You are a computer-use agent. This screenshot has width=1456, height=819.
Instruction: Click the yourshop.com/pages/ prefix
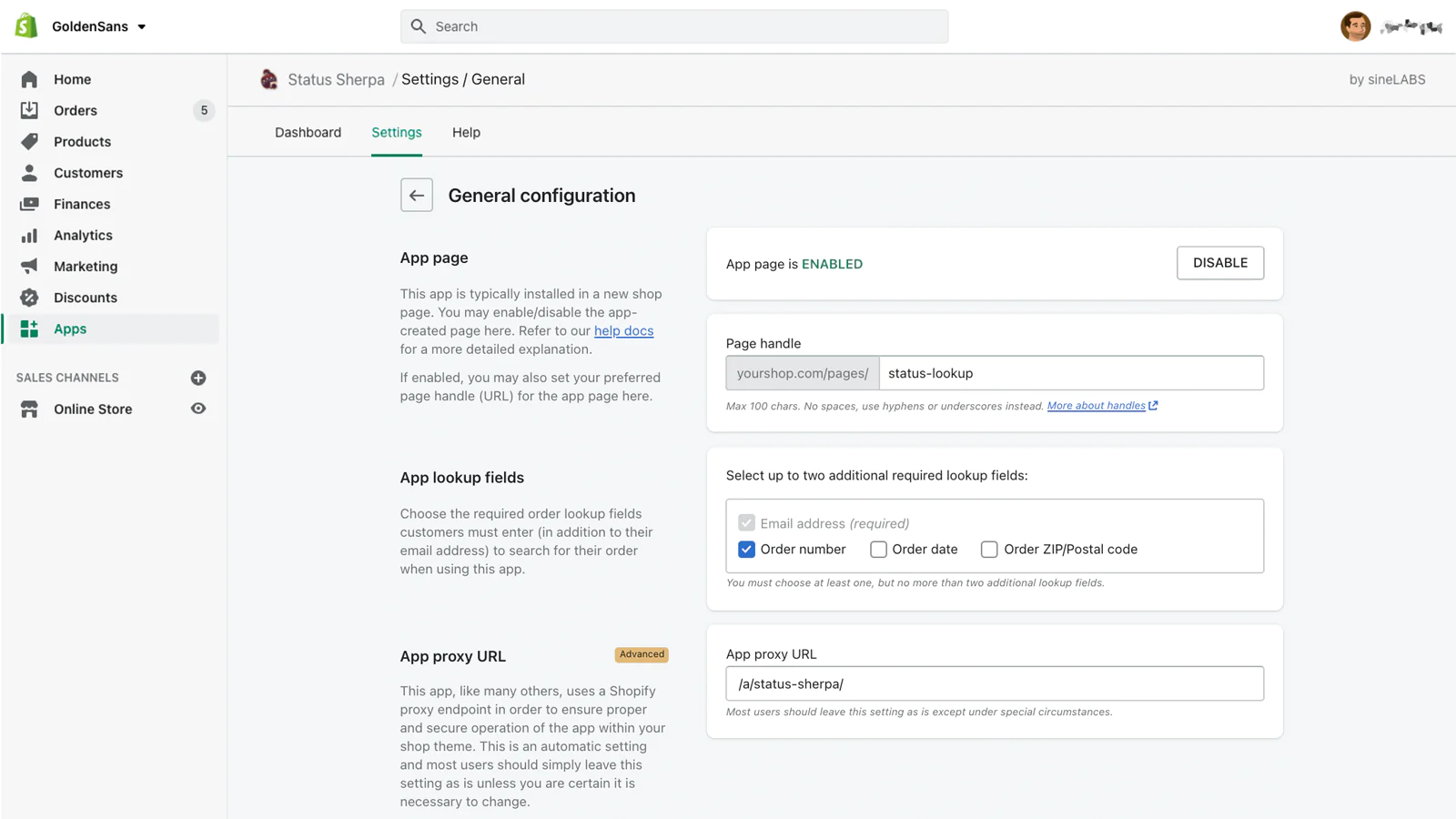[803, 373]
